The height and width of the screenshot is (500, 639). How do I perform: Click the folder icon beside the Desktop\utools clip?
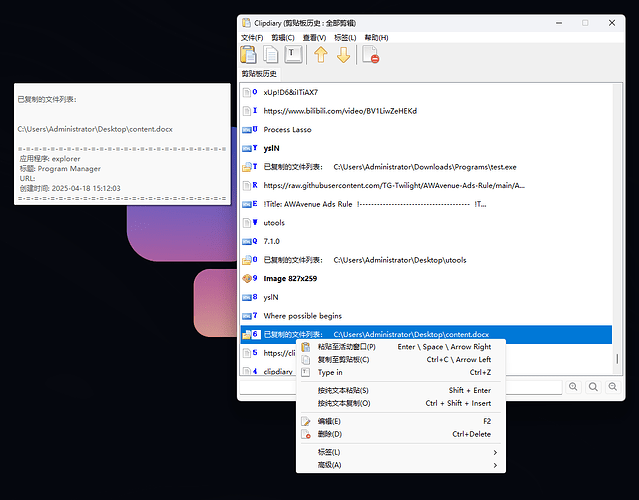coord(247,260)
